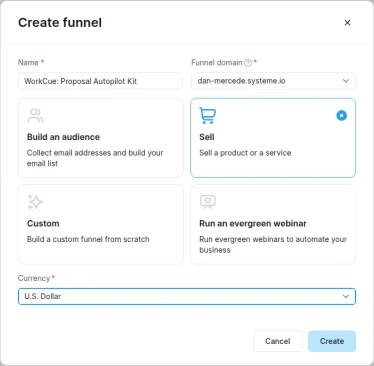Screen dimensions: 374x366
Task: Choose the Run an evergreen webinar card
Action: tap(273, 224)
